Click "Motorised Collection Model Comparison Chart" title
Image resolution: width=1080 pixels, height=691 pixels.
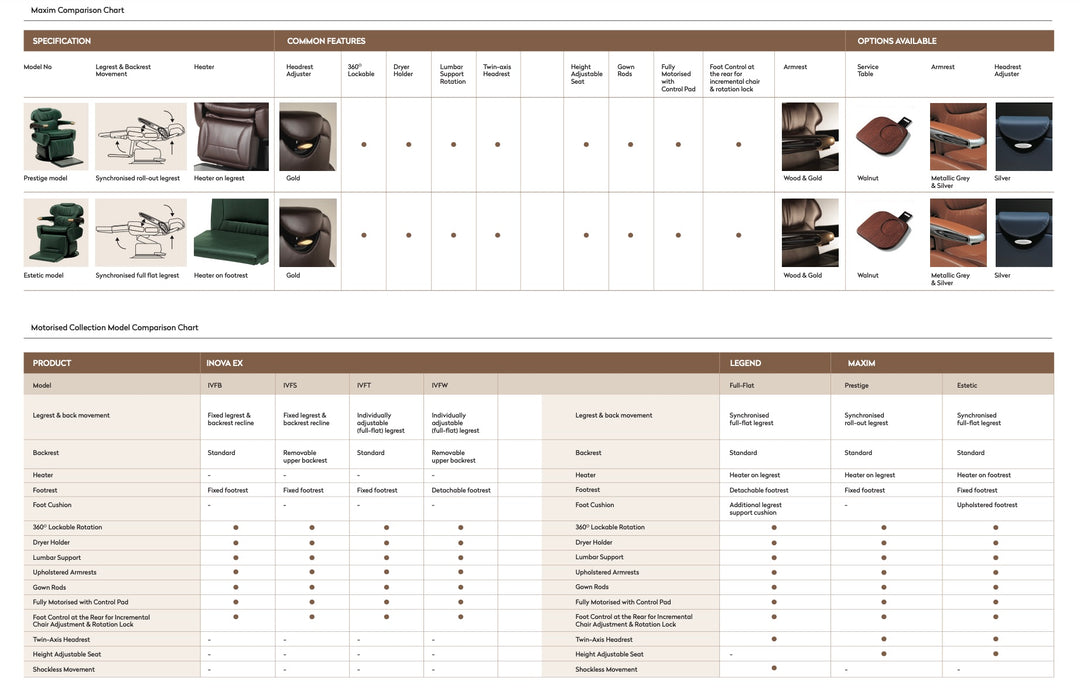tap(114, 328)
